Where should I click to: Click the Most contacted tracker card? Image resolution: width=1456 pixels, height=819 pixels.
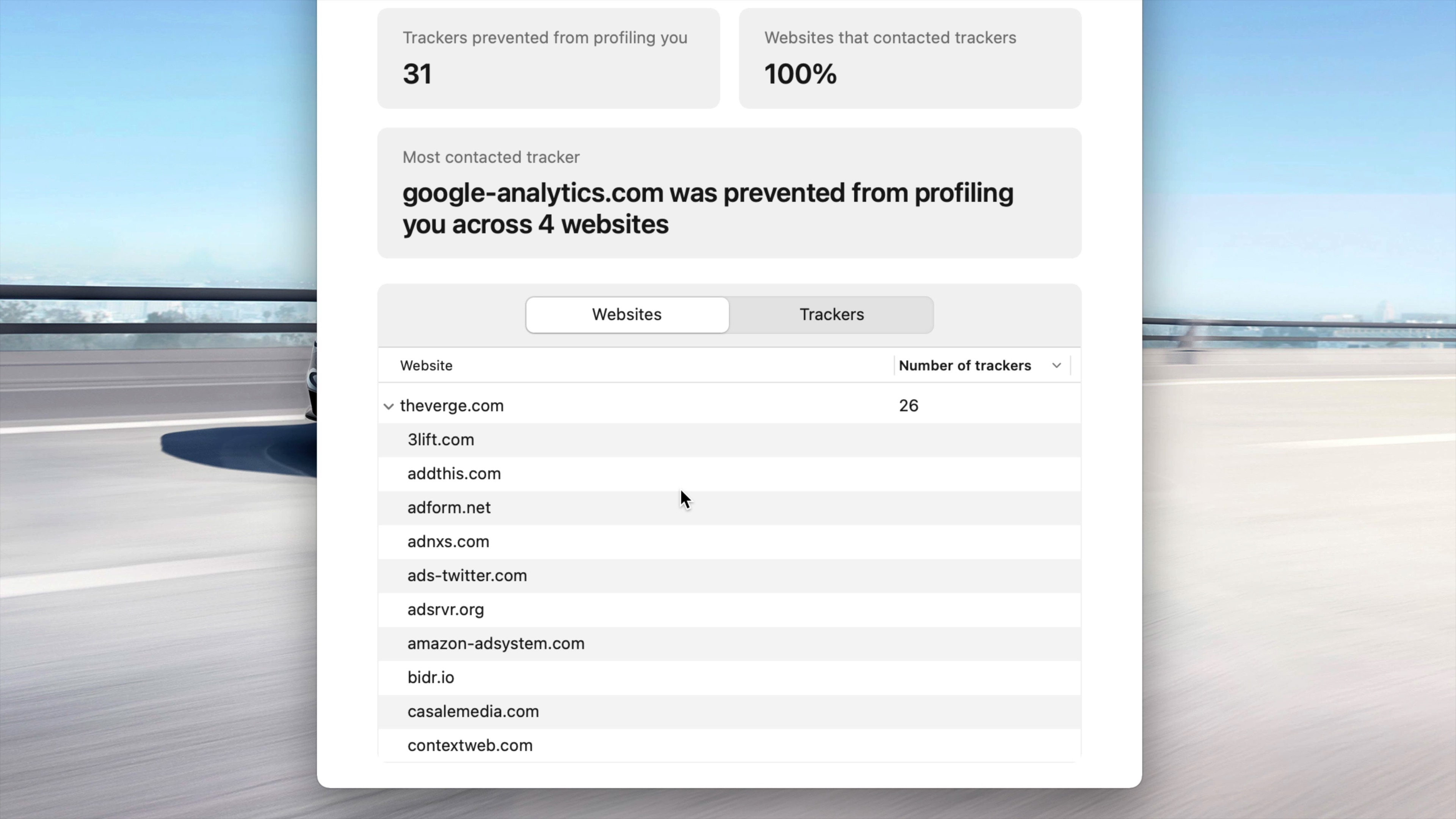point(728,193)
